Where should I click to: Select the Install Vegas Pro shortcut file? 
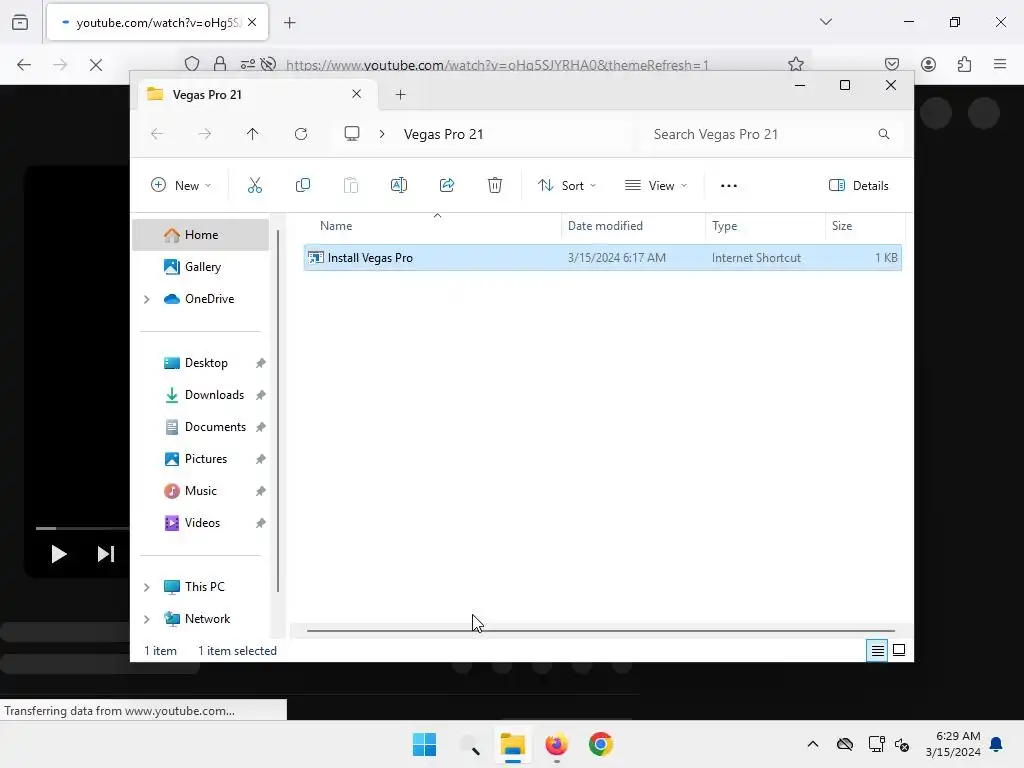click(602, 258)
